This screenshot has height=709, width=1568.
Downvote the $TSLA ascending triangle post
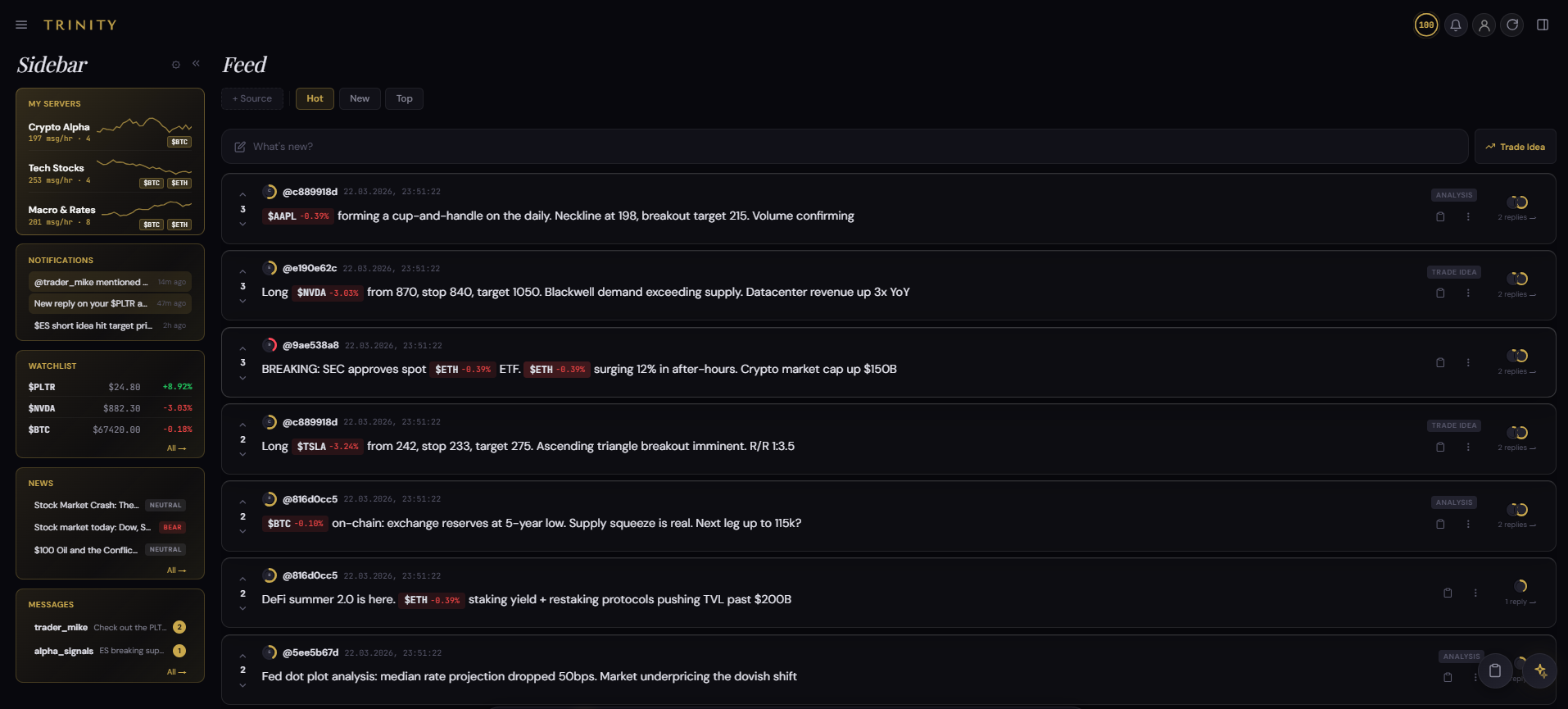242,454
